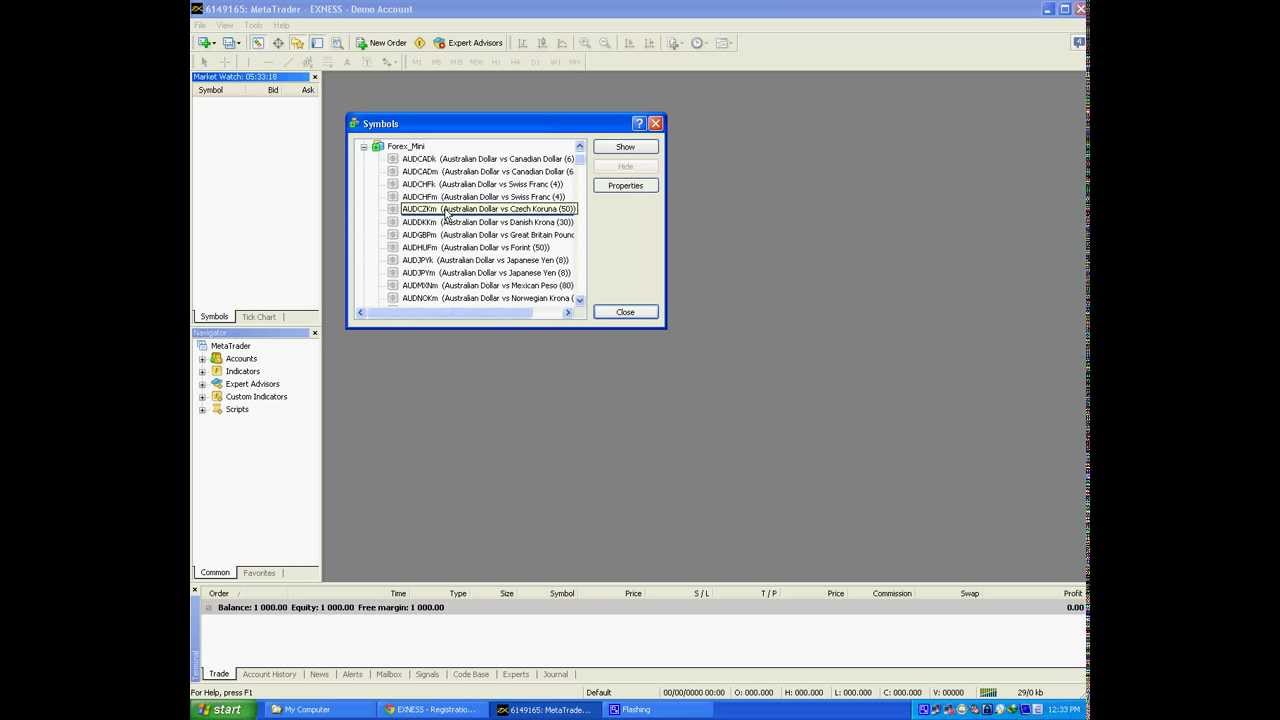Click Show button in Symbols dialog
The image size is (1280, 720).
point(625,147)
